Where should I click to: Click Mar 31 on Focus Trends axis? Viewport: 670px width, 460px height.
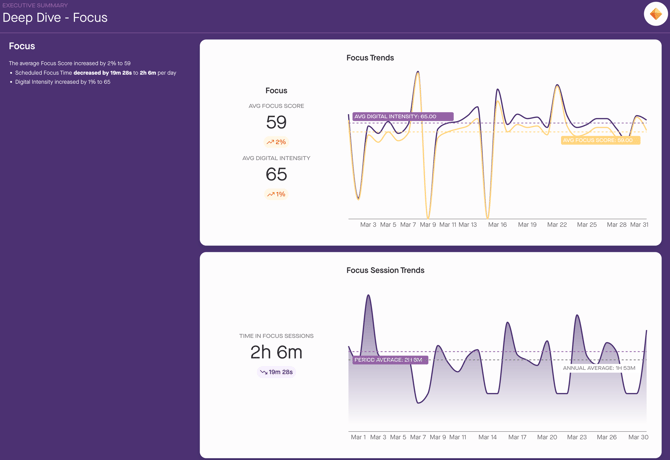pos(639,225)
